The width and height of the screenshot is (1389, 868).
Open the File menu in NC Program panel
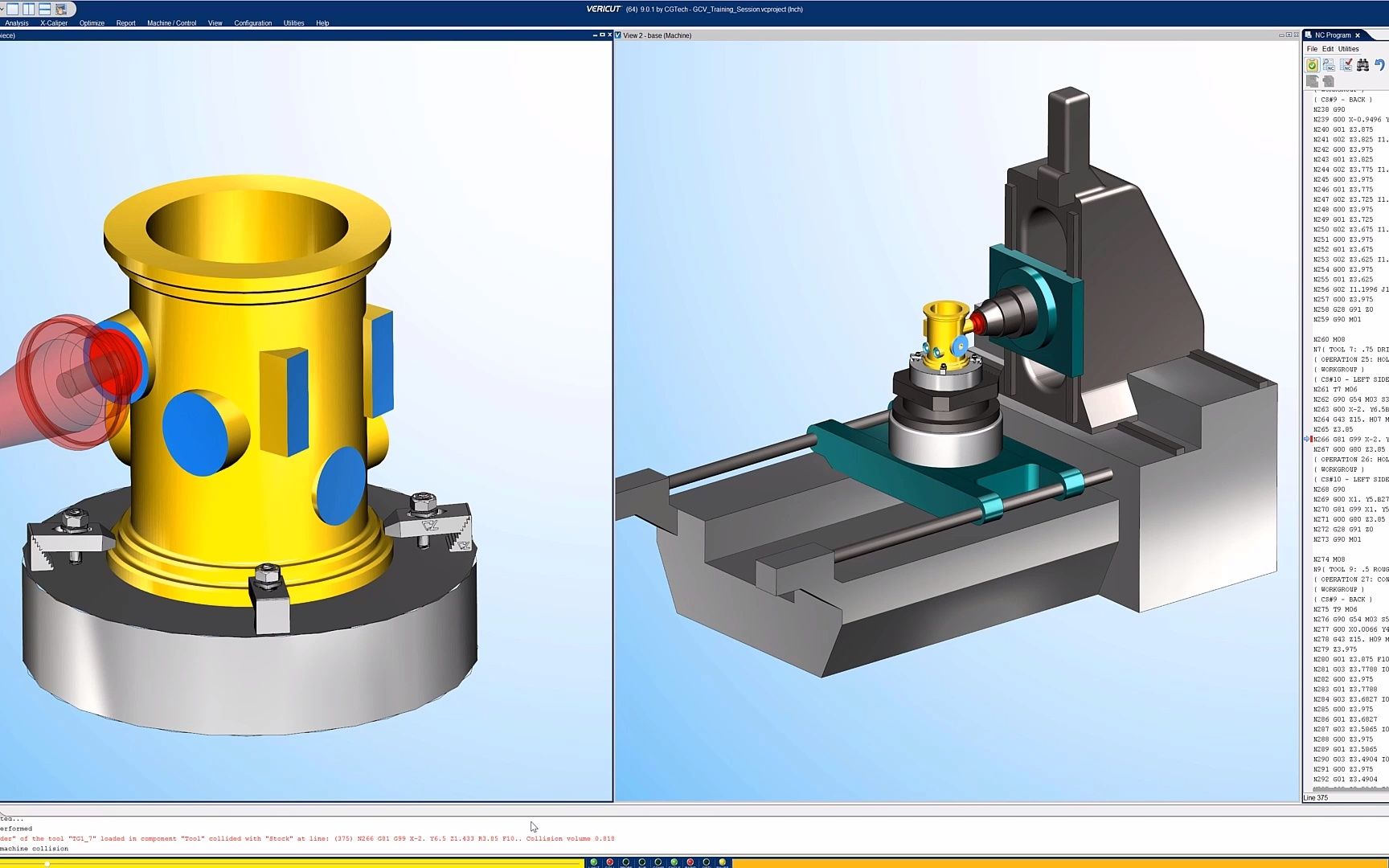click(1312, 49)
